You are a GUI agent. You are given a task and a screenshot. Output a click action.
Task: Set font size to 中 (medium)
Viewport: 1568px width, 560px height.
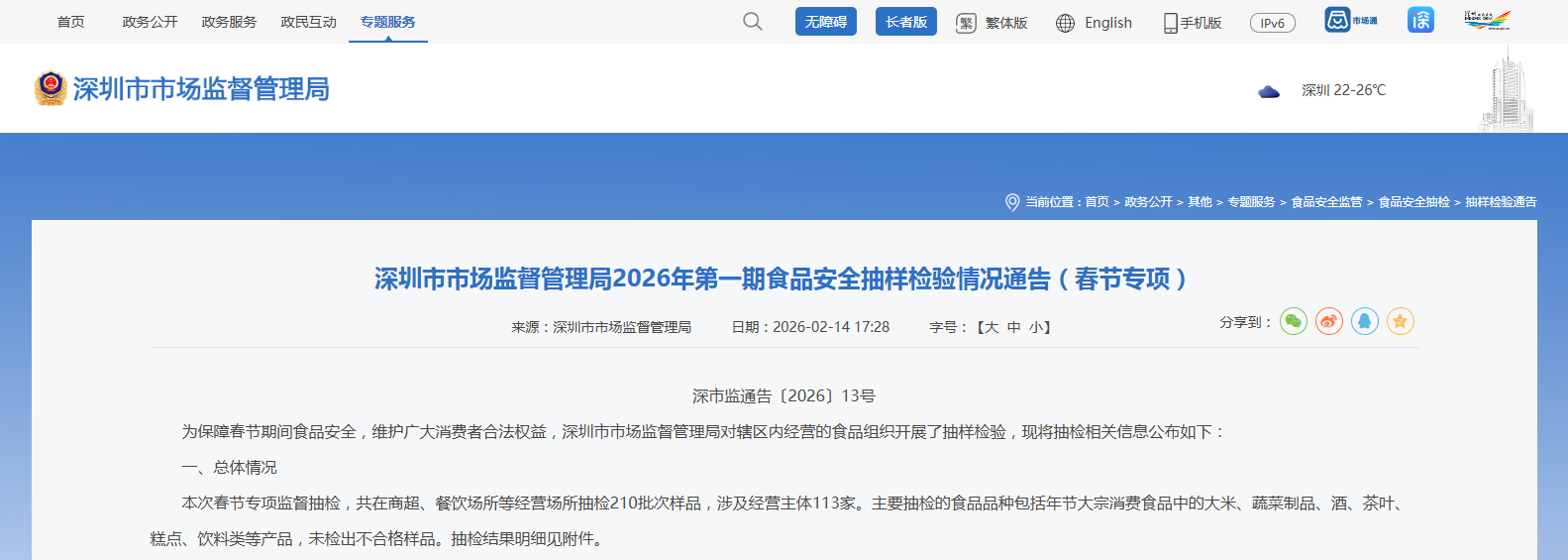(1013, 327)
